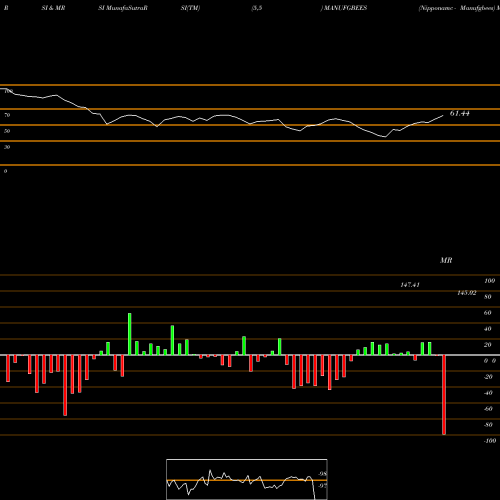Open the mini overview chart thumbnail
Image resolution: width=500 pixels, height=500 pixels.
(247, 479)
